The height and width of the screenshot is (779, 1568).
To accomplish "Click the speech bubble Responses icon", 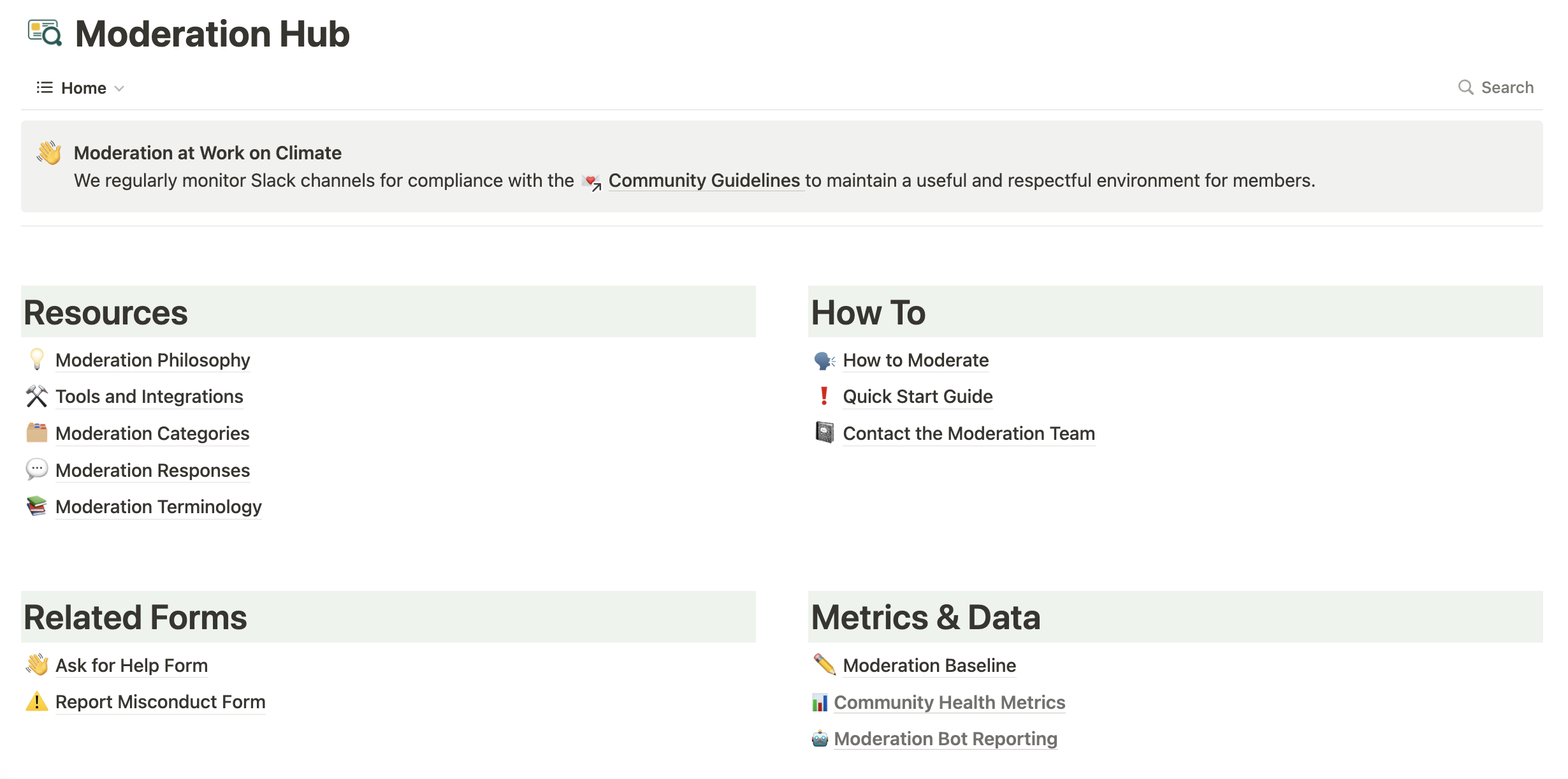I will [x=37, y=470].
